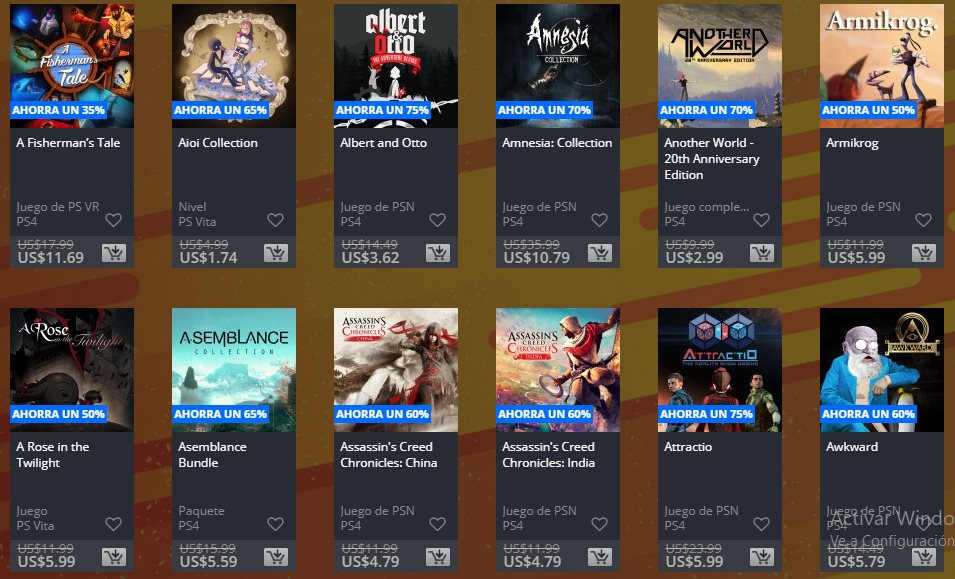The height and width of the screenshot is (579, 955).
Task: Add Asemblance Bundle to cart
Action: click(x=276, y=556)
